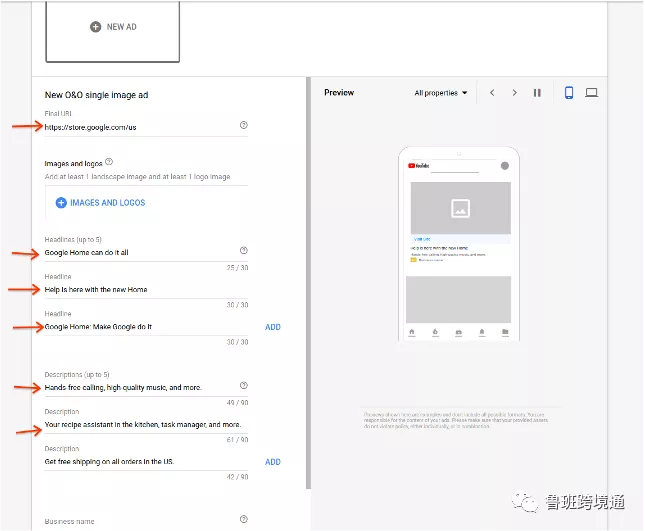Open help icon next to Headlines

tap(244, 250)
